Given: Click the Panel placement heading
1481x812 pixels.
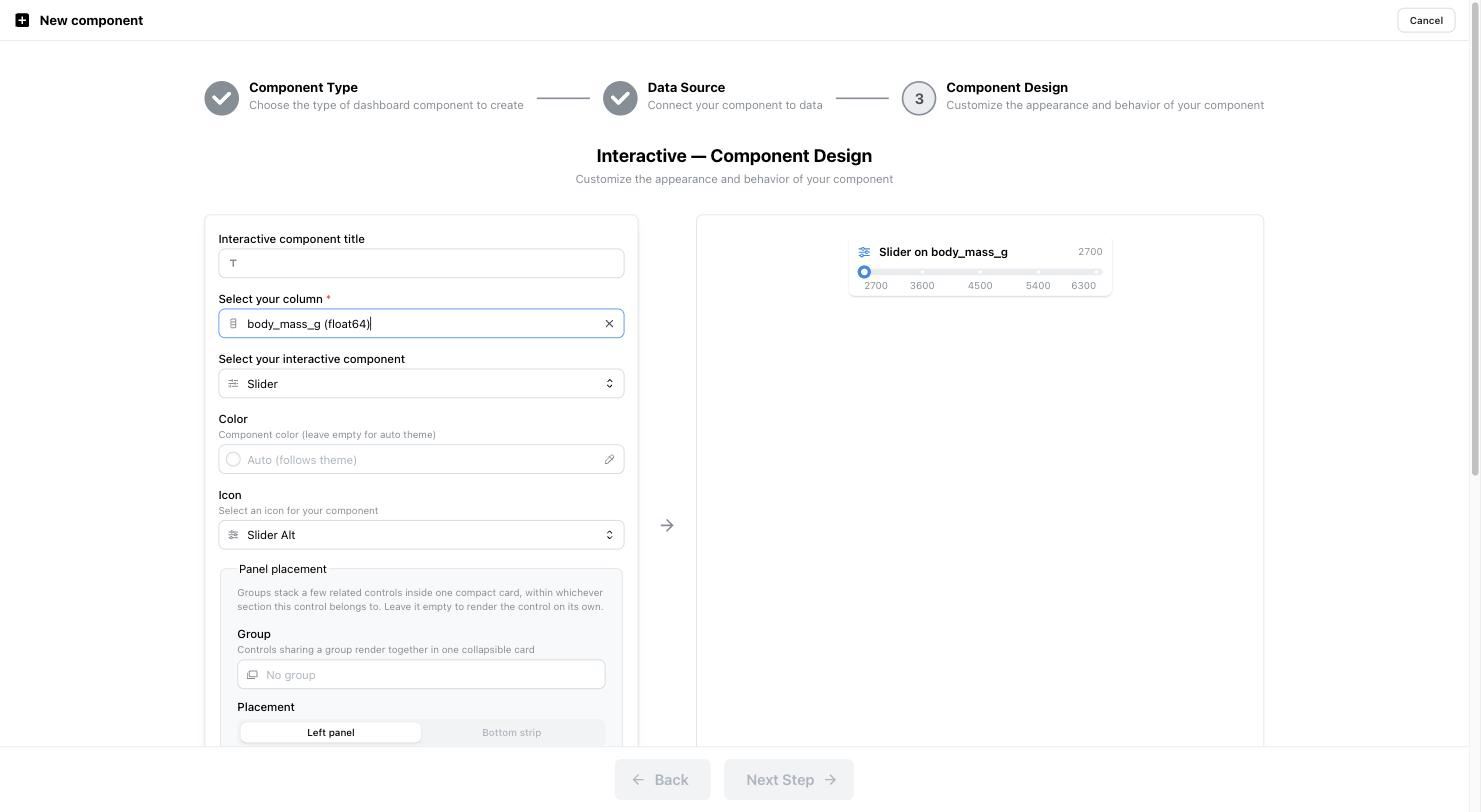Looking at the screenshot, I should coord(283,569).
